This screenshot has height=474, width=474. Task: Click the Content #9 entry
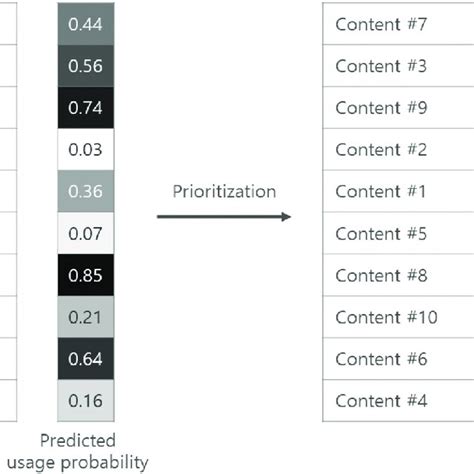(x=398, y=108)
